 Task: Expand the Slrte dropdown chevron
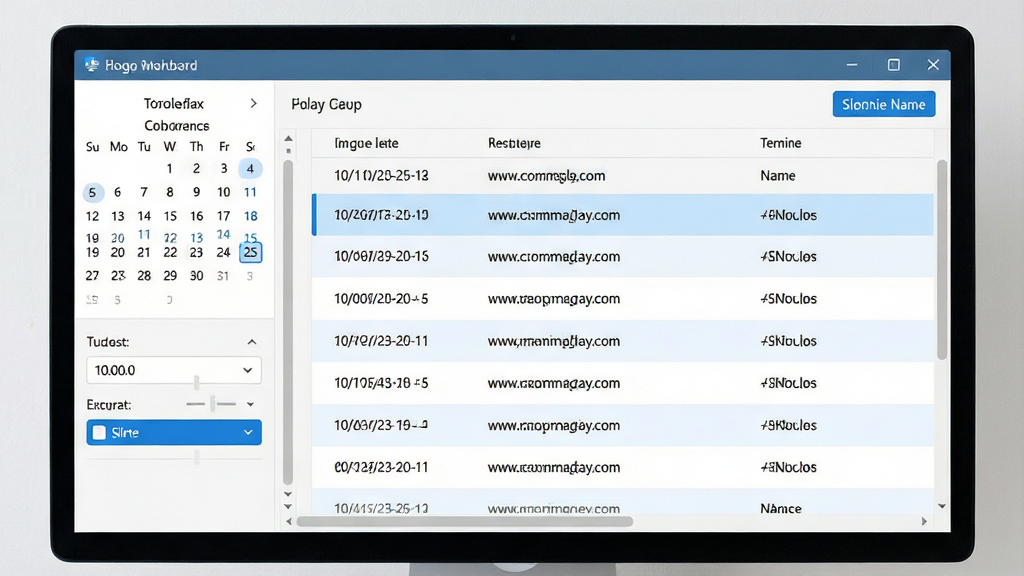pyautogui.click(x=248, y=432)
